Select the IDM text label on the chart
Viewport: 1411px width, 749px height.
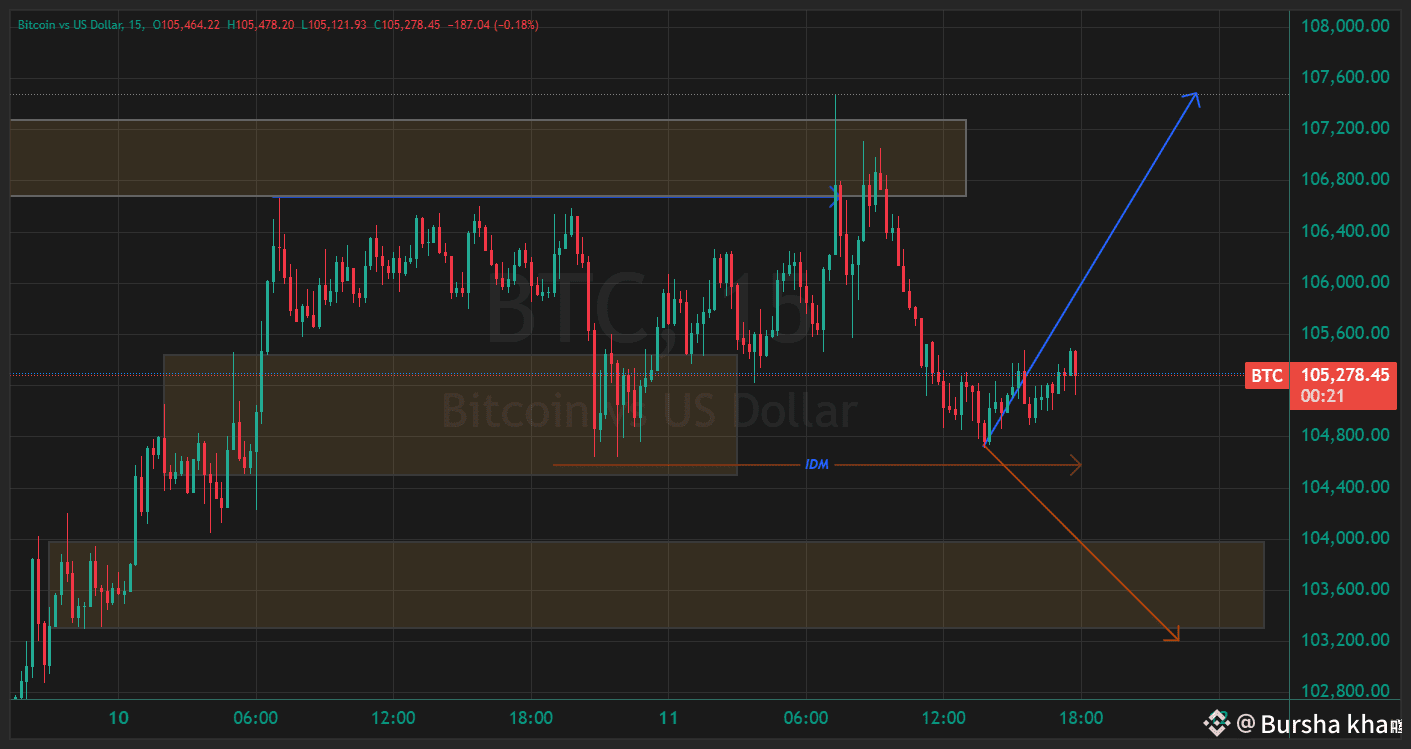tap(817, 465)
